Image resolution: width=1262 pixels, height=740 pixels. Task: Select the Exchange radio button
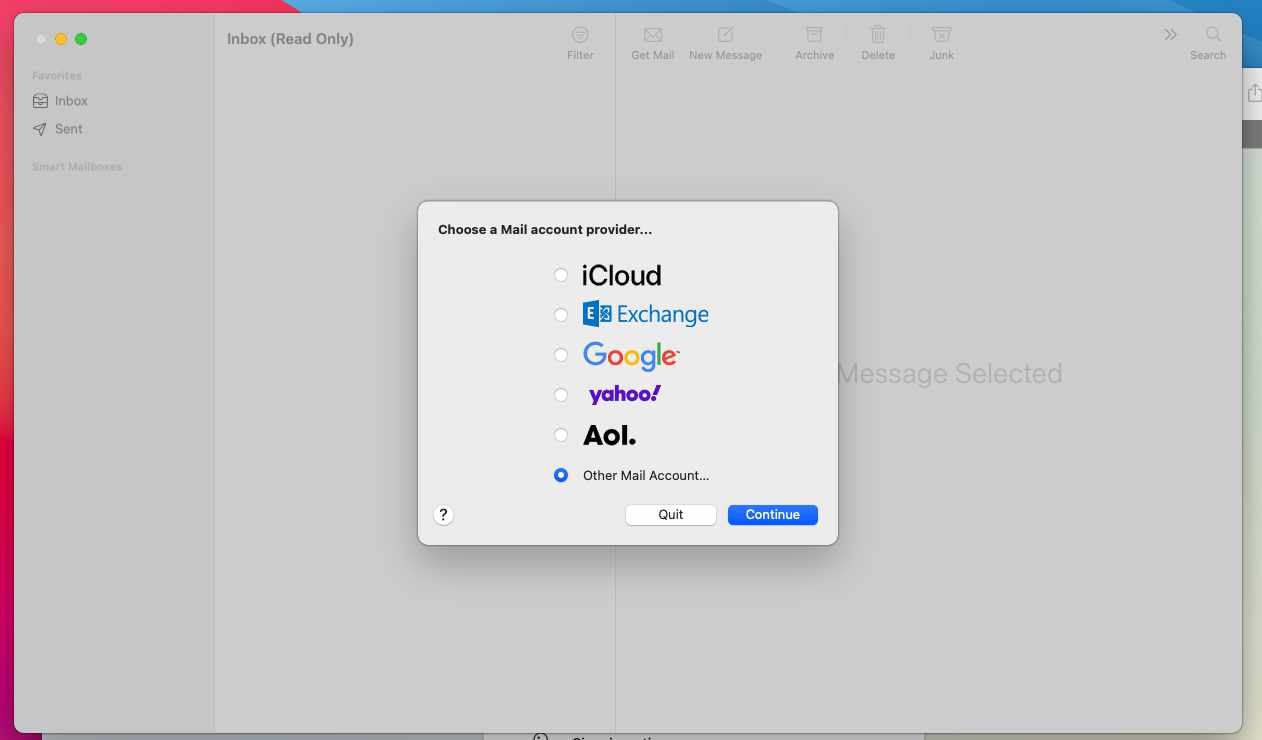[x=561, y=315]
